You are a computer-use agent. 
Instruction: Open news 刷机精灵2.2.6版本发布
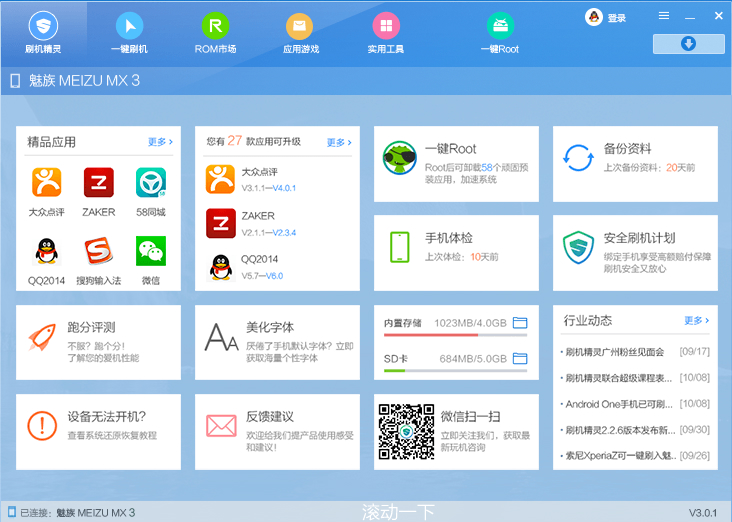(x=620, y=430)
